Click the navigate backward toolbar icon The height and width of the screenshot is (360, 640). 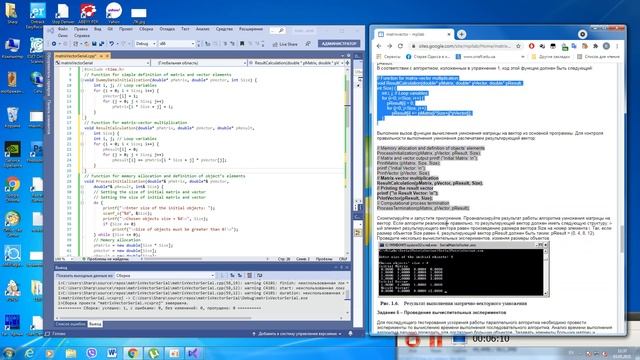coord(54,44)
